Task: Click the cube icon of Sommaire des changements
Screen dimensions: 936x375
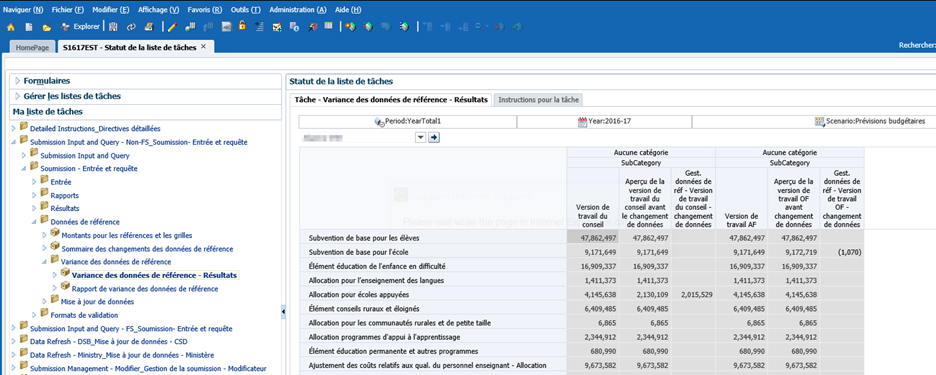Action: [55, 247]
